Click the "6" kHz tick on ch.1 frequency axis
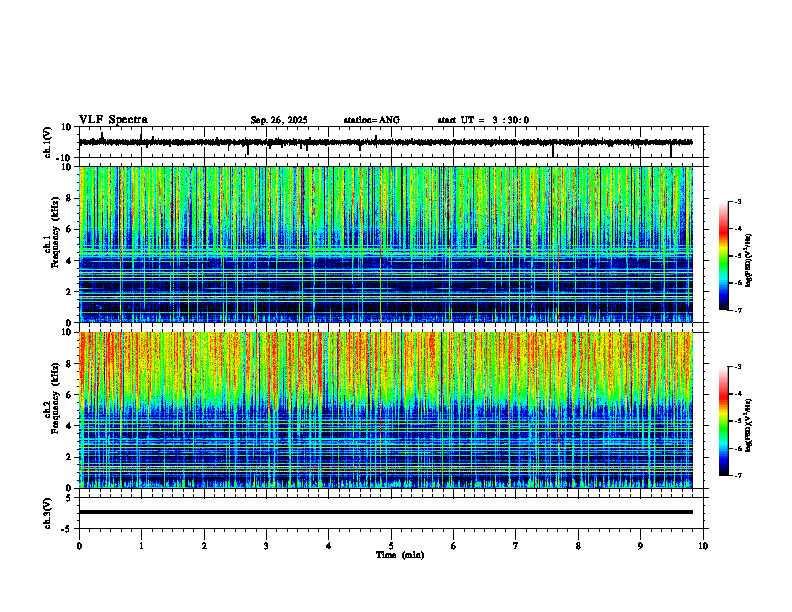The width and height of the screenshot is (792, 612). [x=70, y=229]
